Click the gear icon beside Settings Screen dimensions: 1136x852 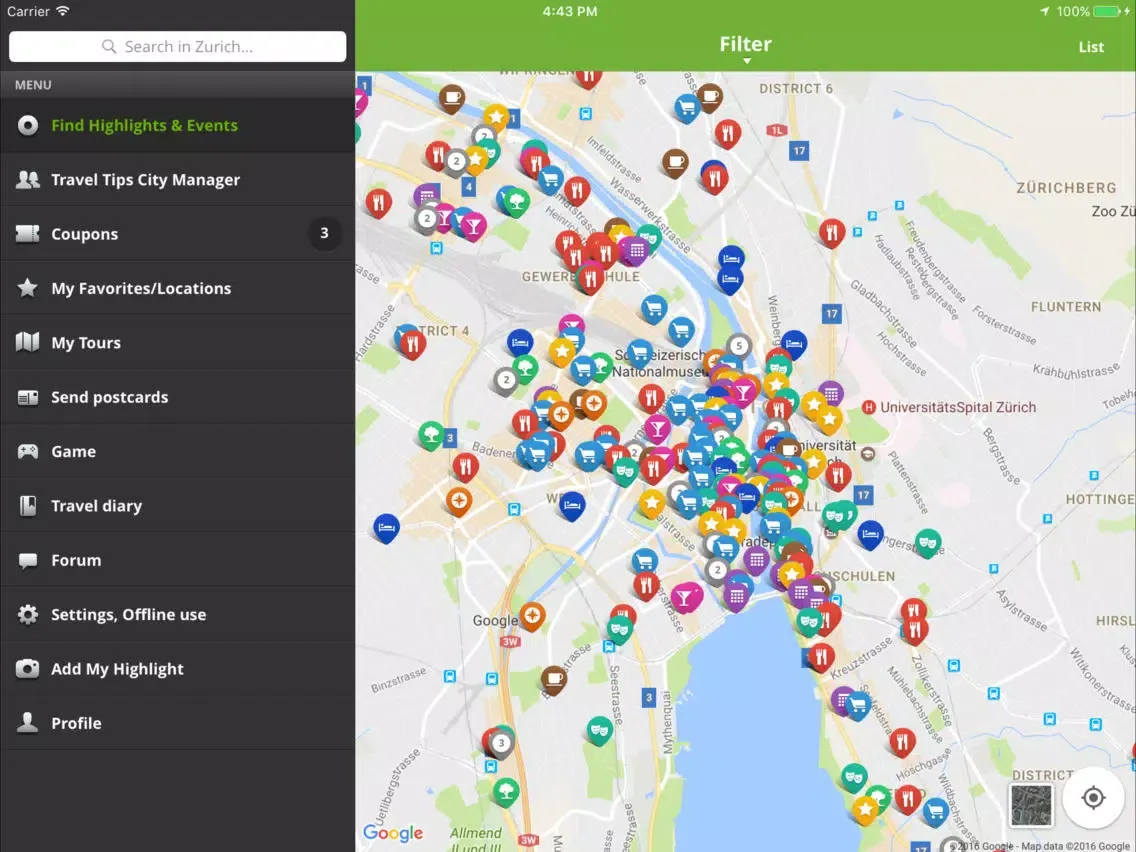pos(28,614)
